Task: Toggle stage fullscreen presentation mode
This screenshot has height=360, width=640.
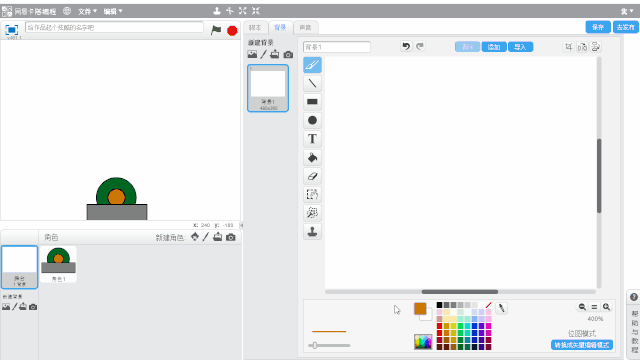Action: 11,30
